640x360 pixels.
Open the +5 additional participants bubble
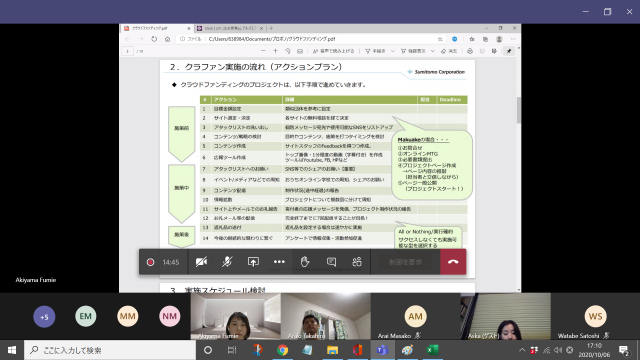(x=44, y=316)
